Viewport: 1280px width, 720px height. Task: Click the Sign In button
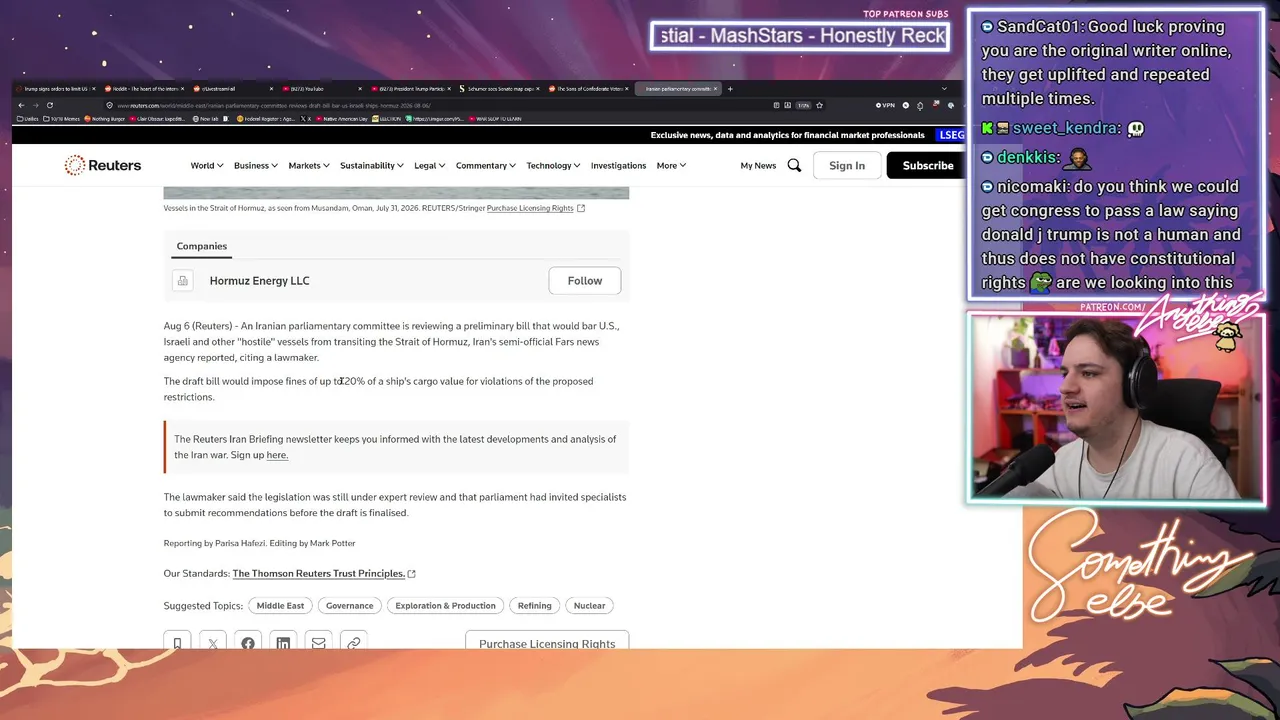point(847,165)
